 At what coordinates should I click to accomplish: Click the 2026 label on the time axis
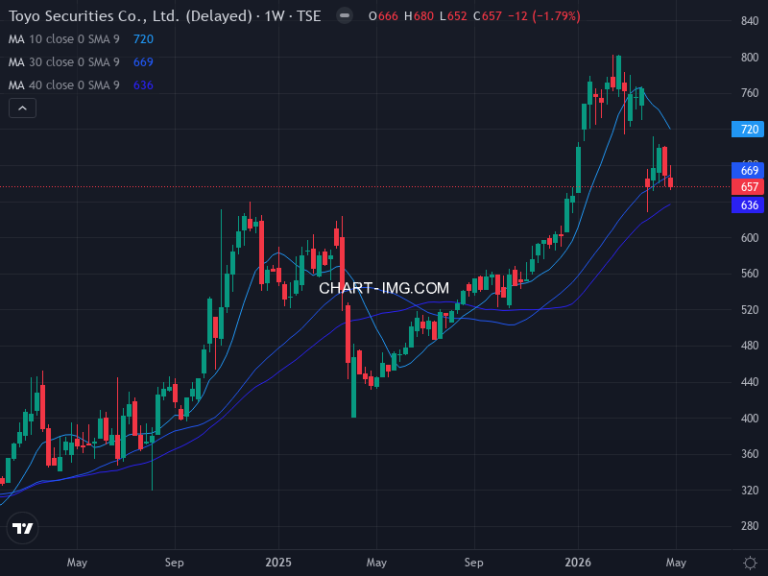(578, 562)
